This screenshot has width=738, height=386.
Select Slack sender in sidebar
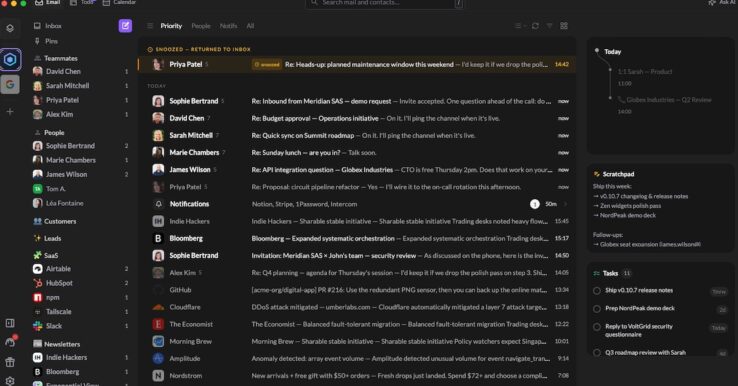80,326
